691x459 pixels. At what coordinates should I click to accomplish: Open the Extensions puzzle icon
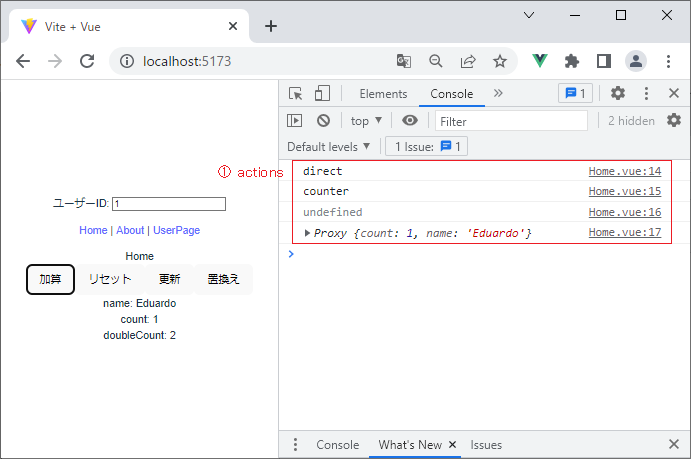572,61
